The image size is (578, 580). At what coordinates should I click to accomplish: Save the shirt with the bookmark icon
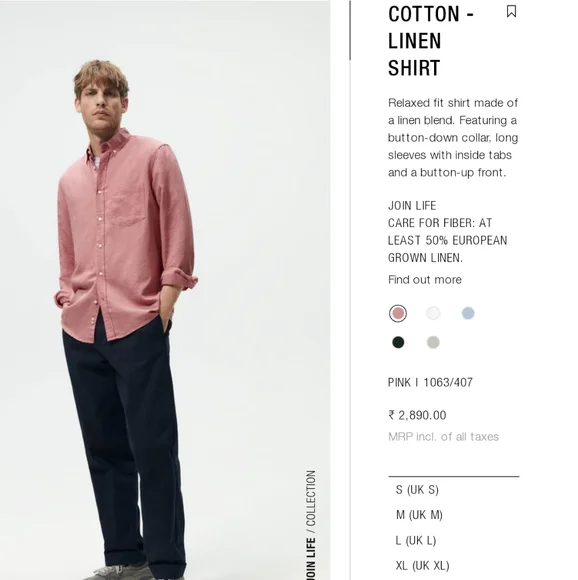511,11
